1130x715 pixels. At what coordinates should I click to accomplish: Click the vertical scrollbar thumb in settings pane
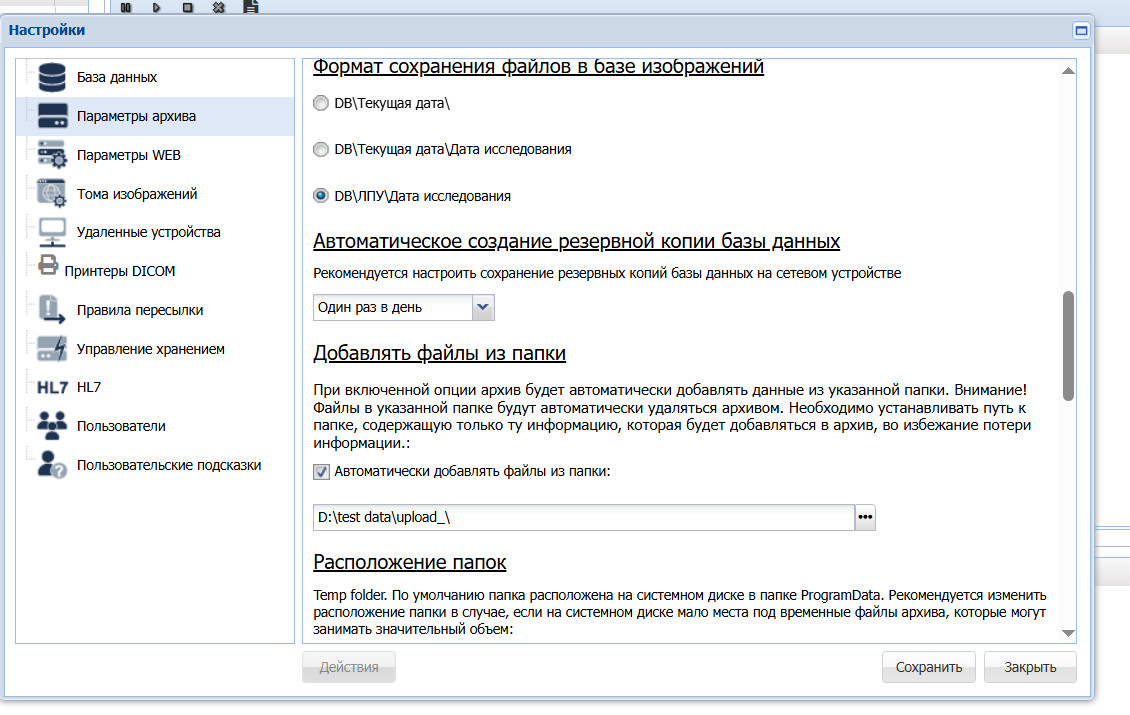point(1068,345)
